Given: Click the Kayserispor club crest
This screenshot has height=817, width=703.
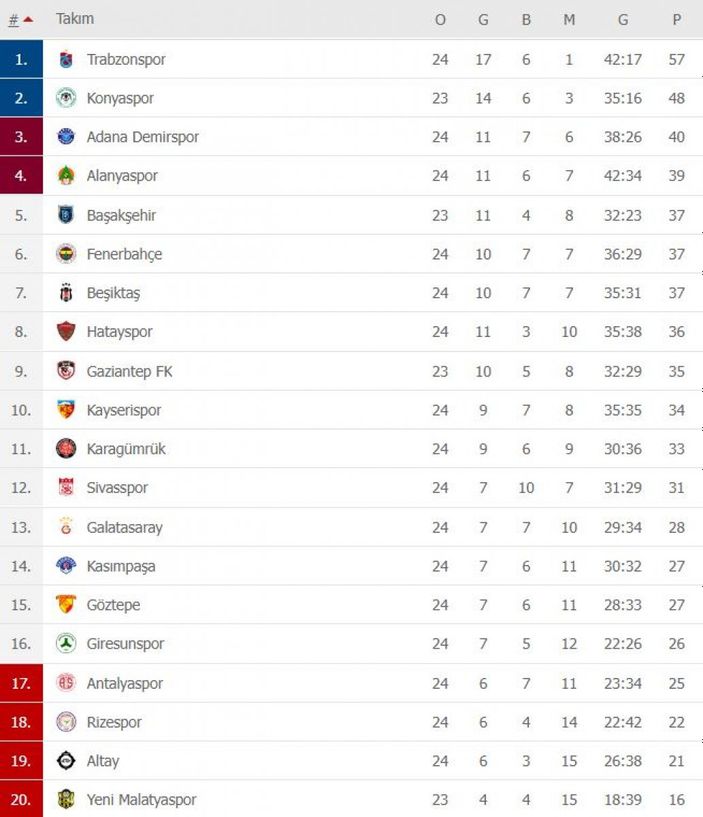Looking at the screenshot, I should coord(67,410).
